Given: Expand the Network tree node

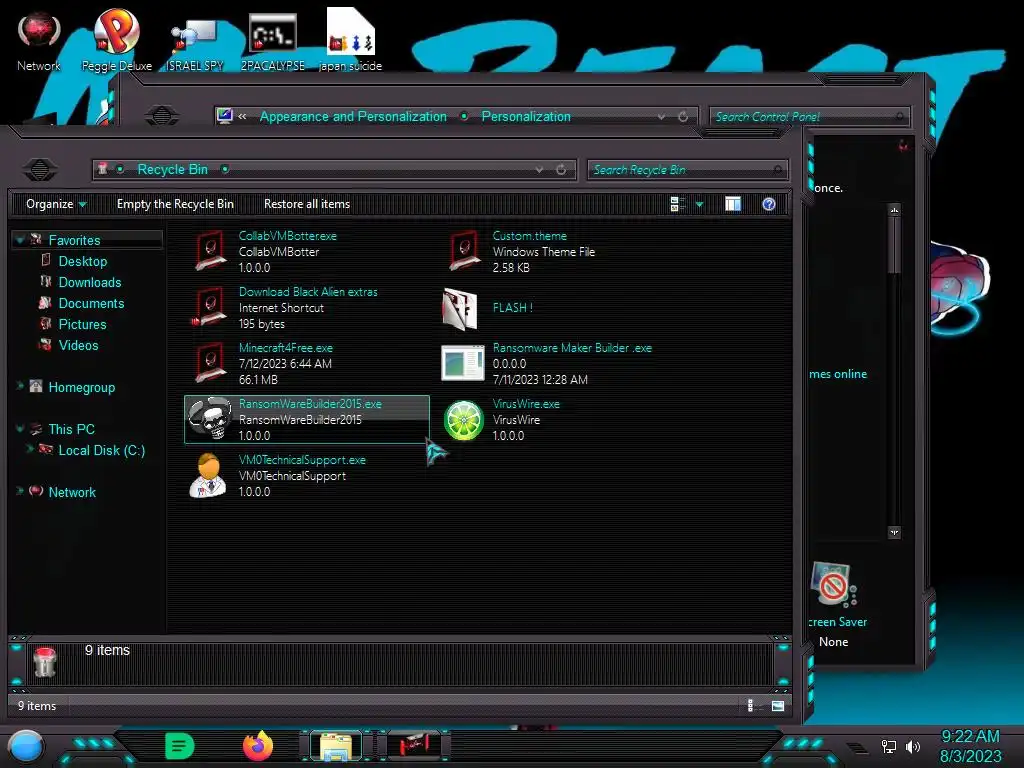Looking at the screenshot, I should click(x=20, y=491).
